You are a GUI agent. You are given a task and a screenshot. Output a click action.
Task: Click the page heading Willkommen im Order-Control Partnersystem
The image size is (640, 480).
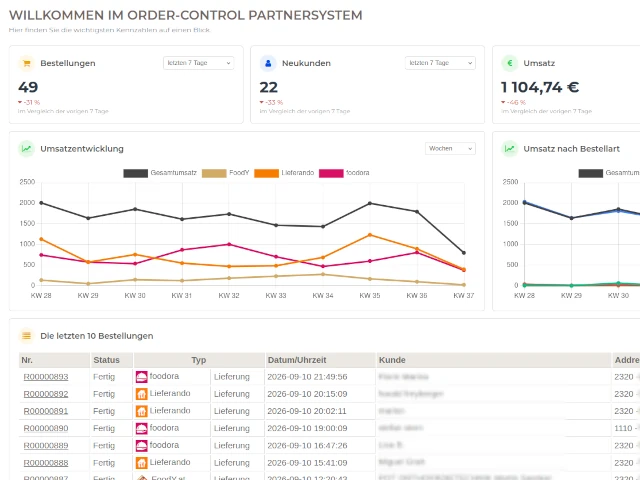(186, 15)
